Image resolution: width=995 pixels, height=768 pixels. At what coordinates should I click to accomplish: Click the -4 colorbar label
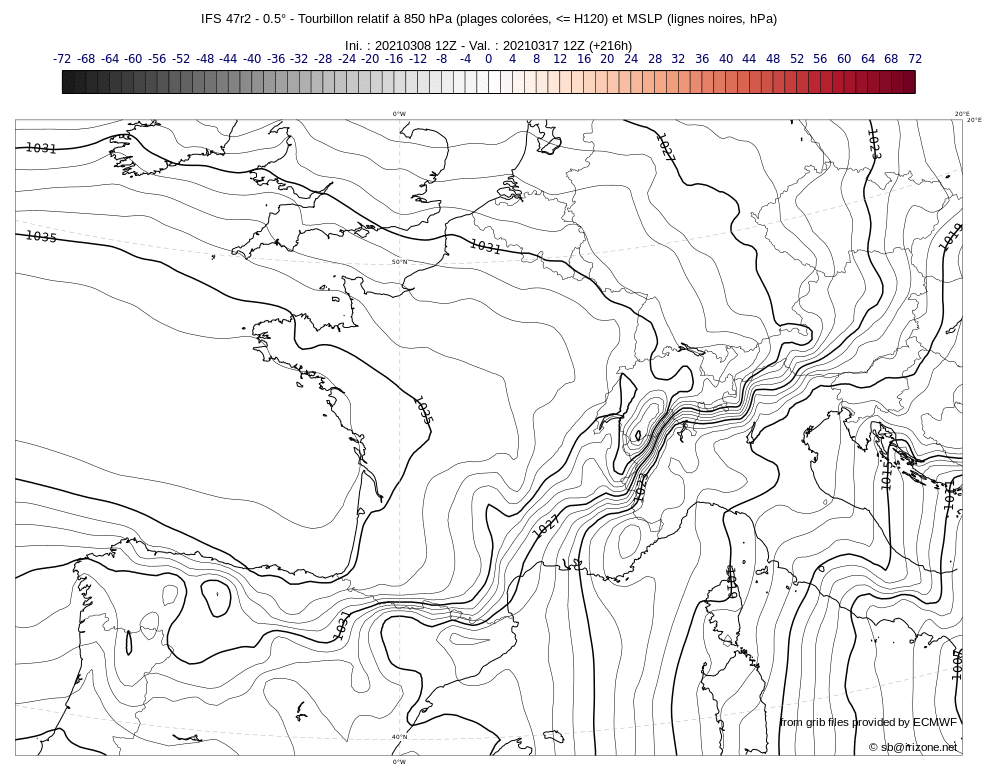pyautogui.click(x=465, y=59)
